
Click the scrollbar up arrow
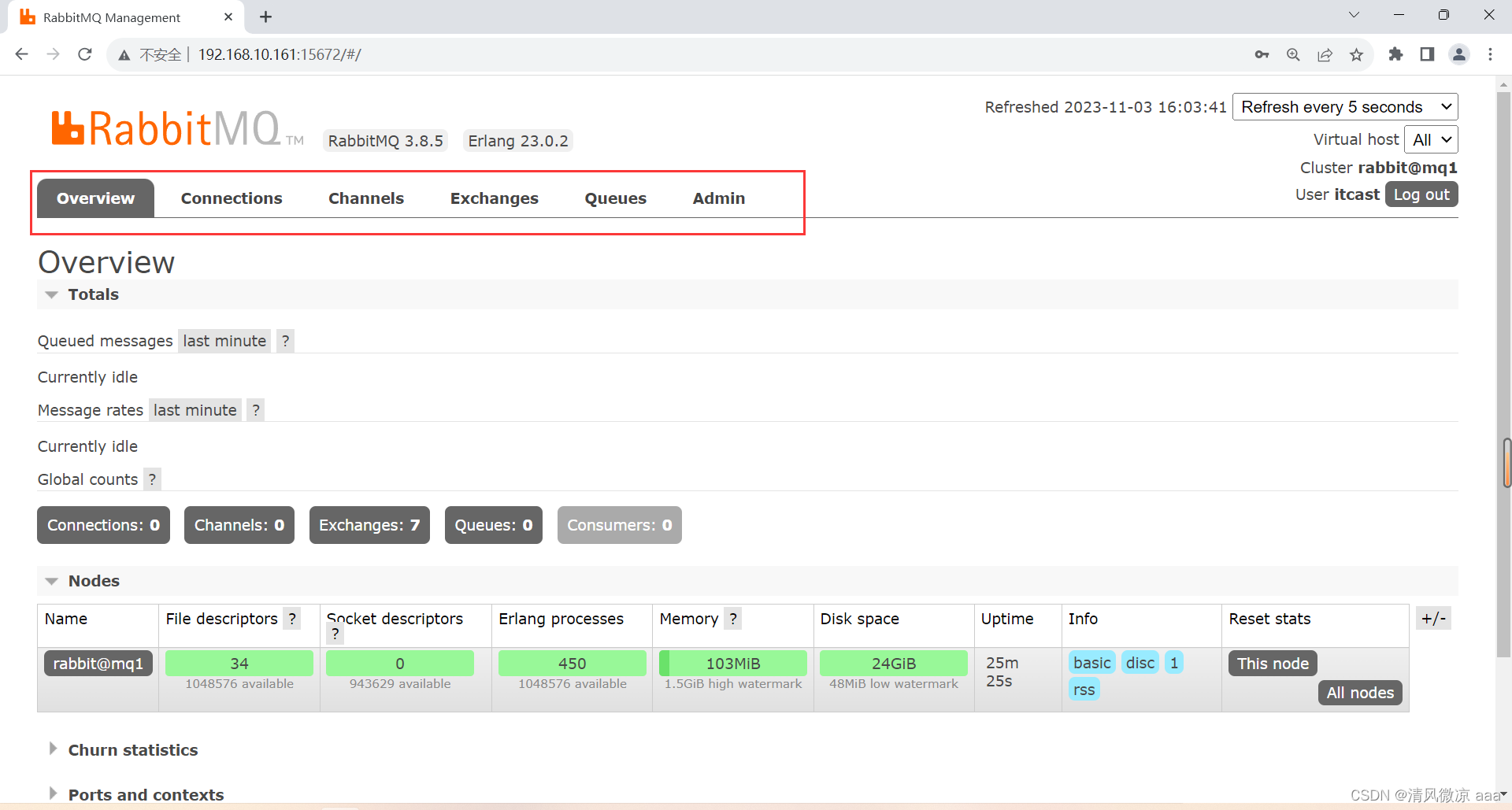1504,84
